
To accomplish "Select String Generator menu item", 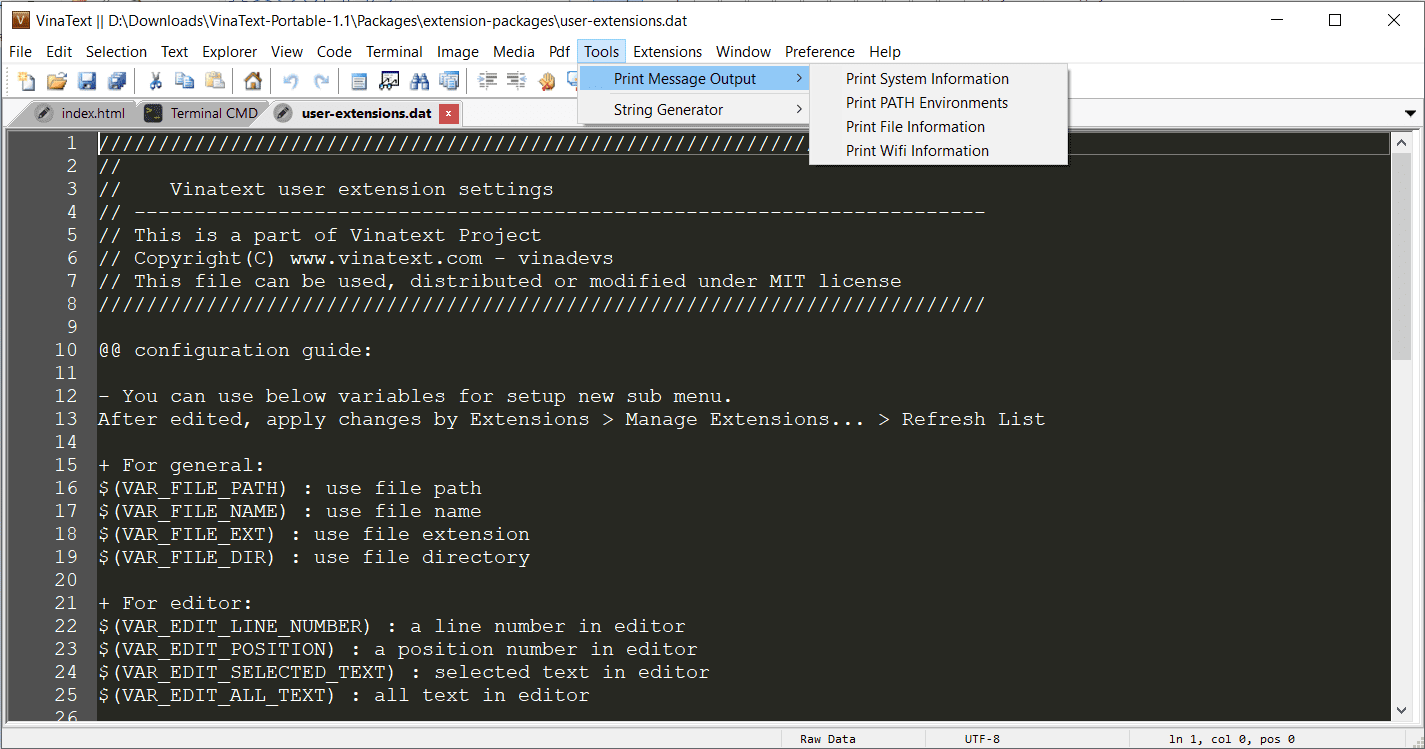I will click(x=694, y=110).
